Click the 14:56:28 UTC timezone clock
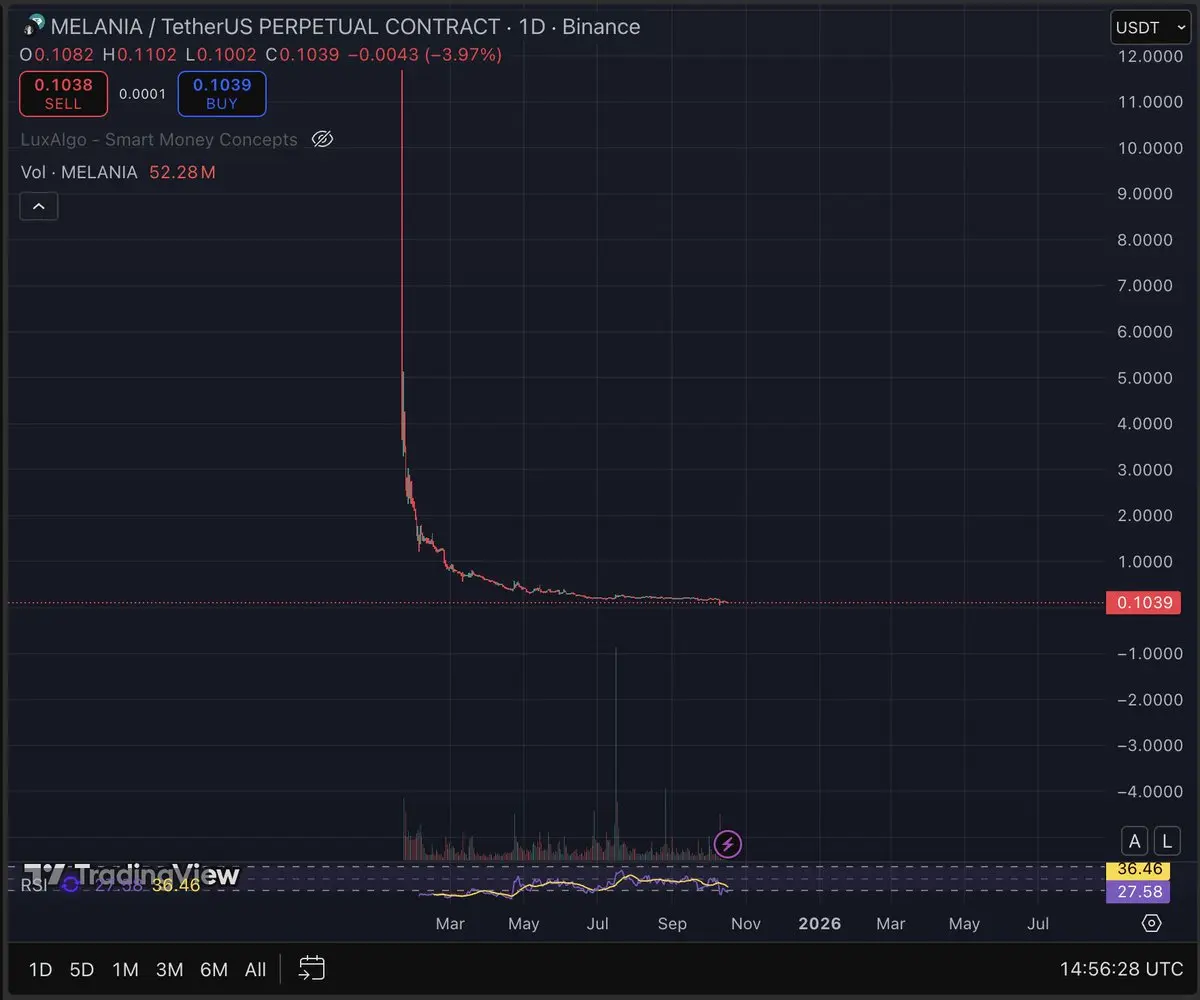The image size is (1200, 1000). (x=1122, y=969)
